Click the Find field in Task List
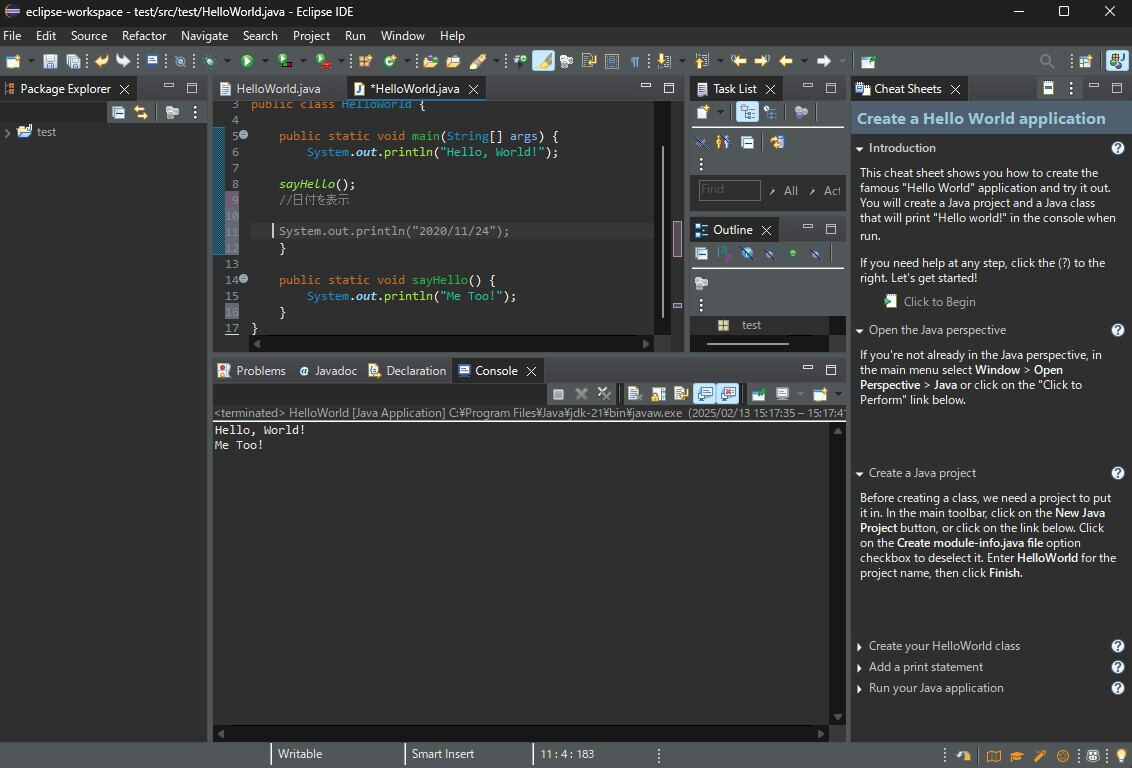 point(728,190)
